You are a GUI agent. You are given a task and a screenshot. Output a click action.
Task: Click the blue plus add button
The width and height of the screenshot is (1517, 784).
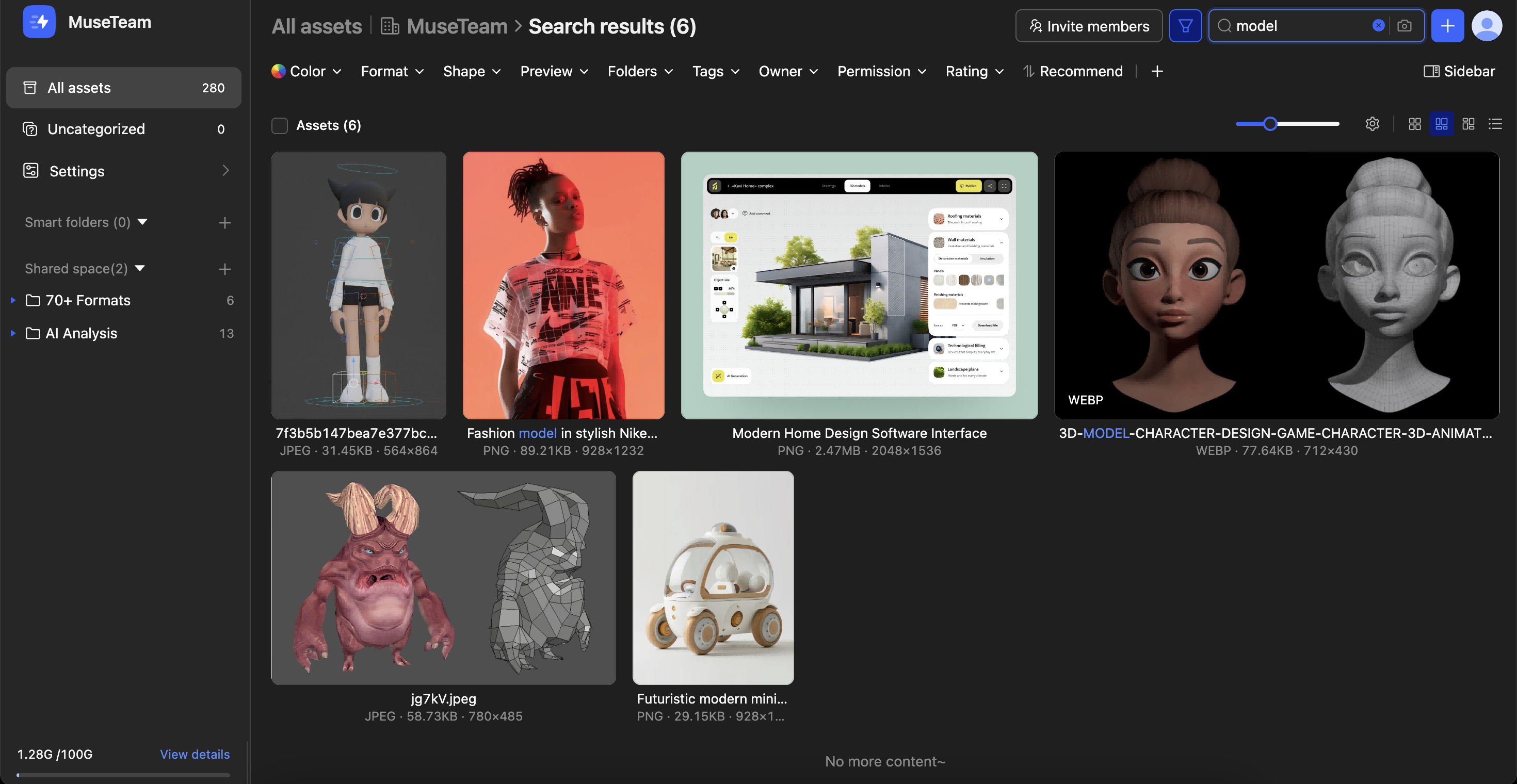pos(1447,26)
